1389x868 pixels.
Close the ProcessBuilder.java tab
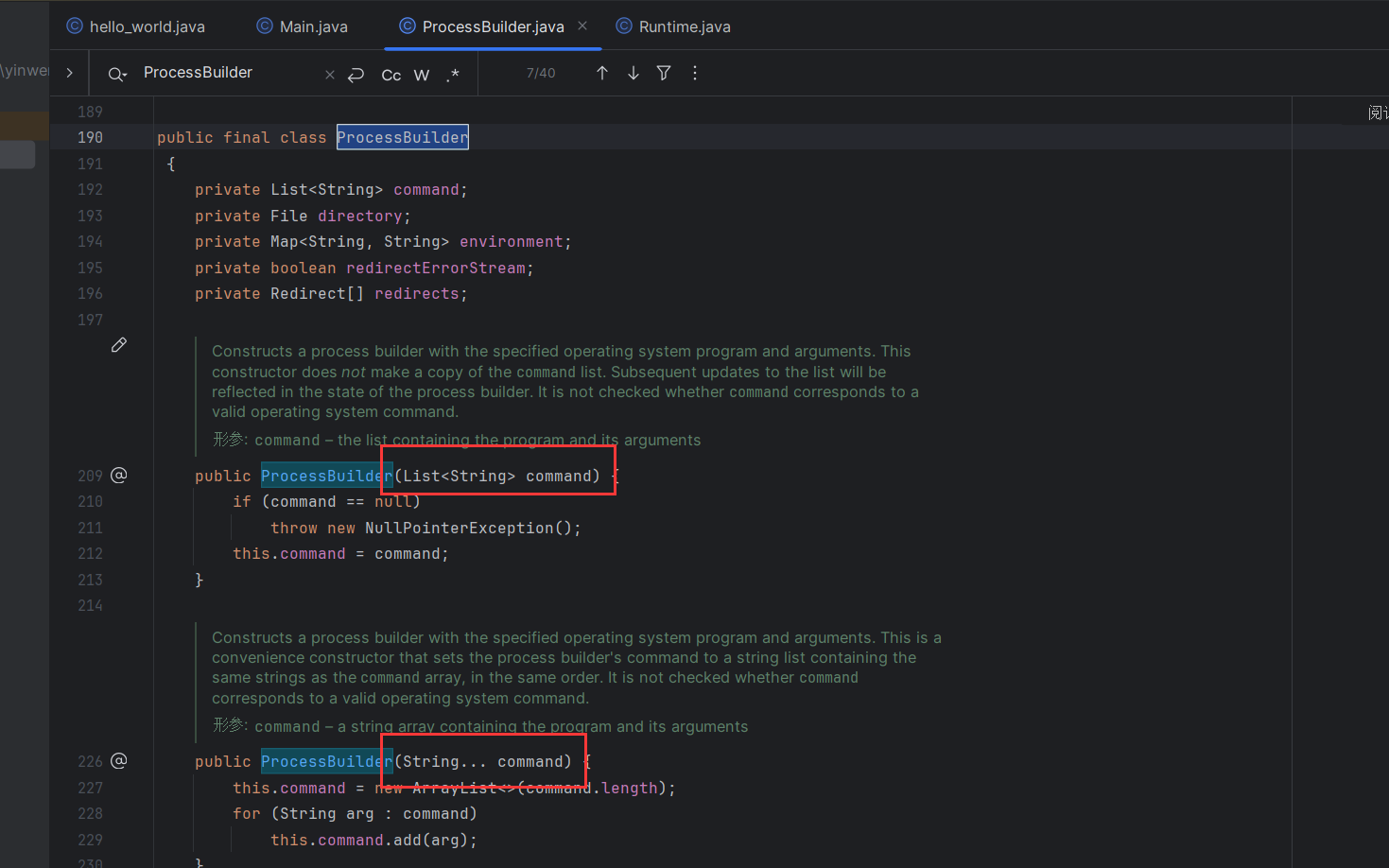coord(582,26)
